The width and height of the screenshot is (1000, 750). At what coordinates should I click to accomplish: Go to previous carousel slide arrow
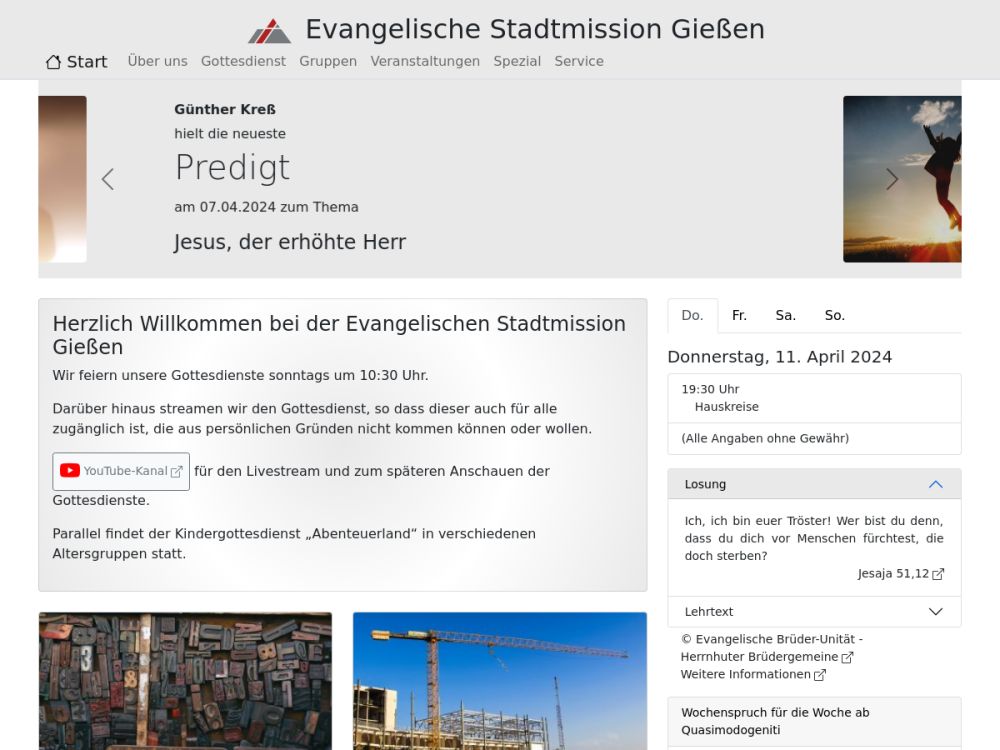point(108,179)
